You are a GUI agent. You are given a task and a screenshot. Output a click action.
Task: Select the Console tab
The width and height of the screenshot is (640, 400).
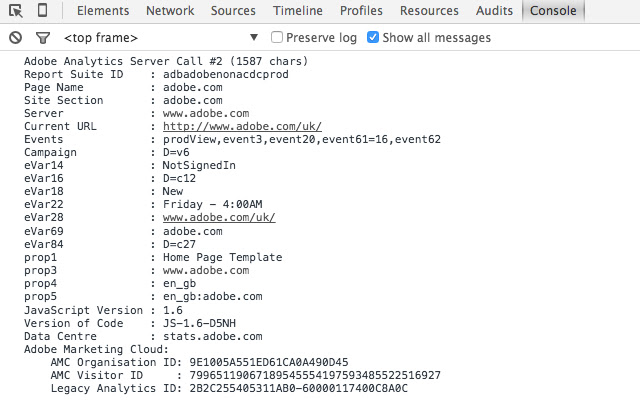pos(553,11)
